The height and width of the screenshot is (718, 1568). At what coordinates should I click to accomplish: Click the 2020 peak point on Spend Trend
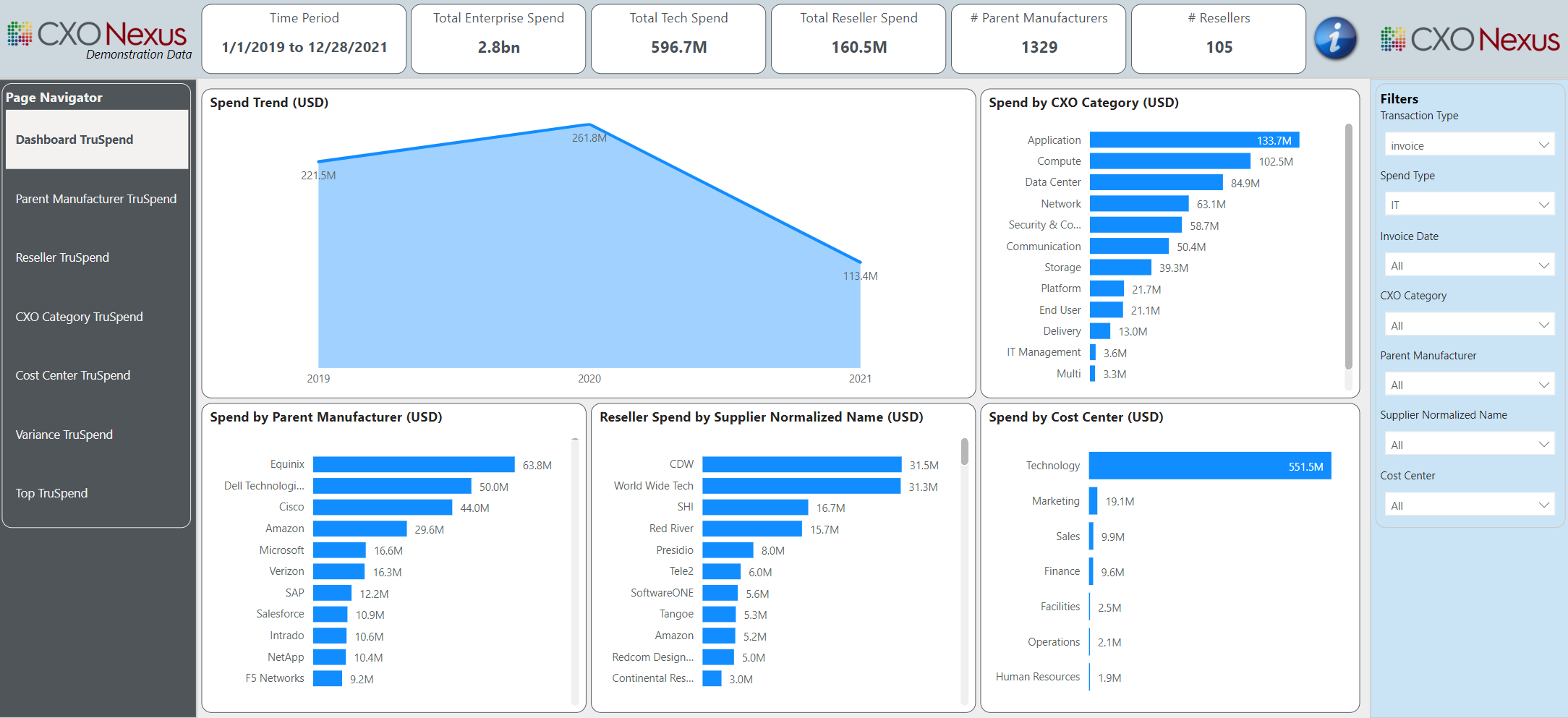click(x=589, y=124)
